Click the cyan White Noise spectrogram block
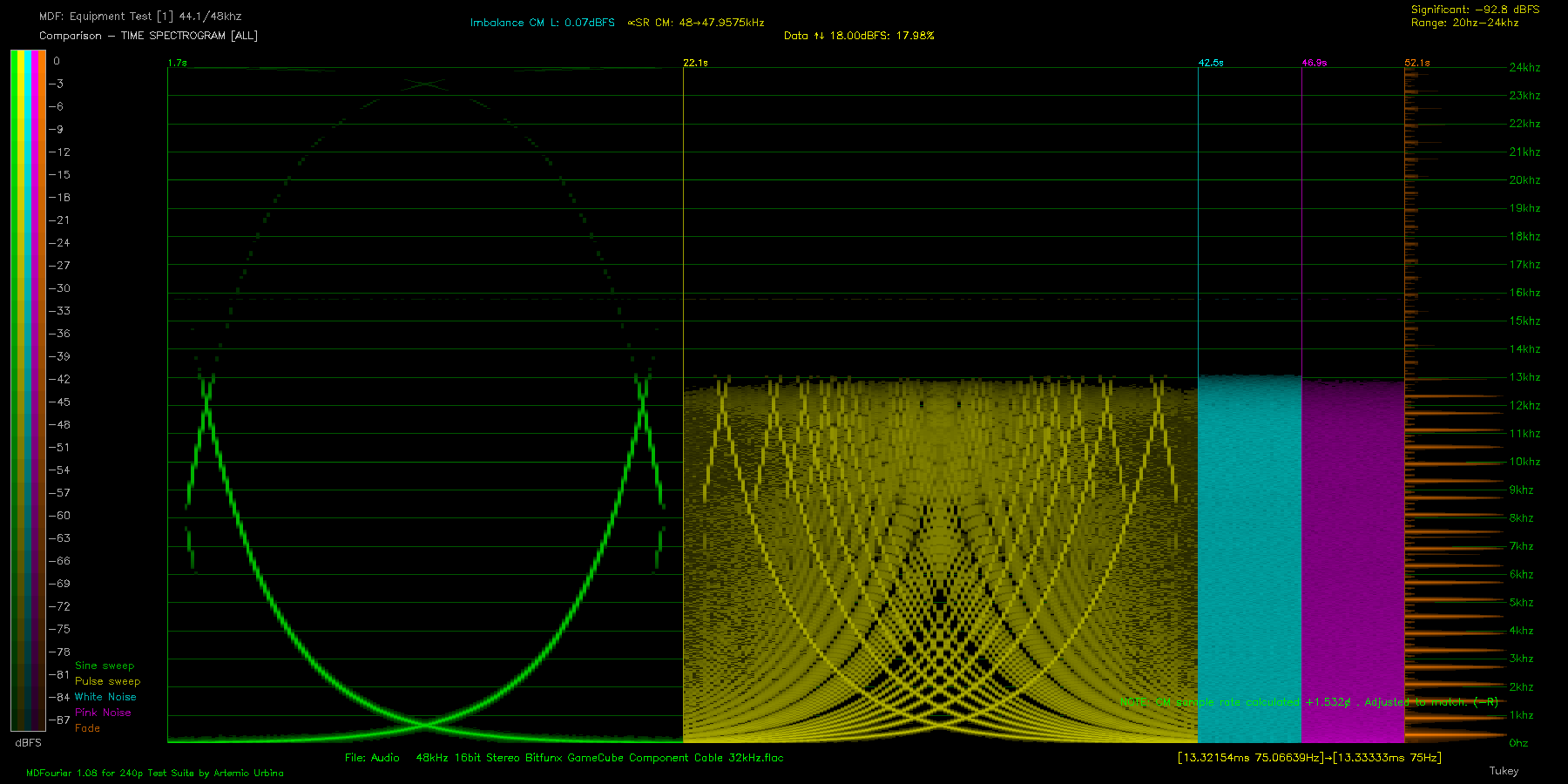Viewport: 1568px width, 784px height. tap(1250, 559)
